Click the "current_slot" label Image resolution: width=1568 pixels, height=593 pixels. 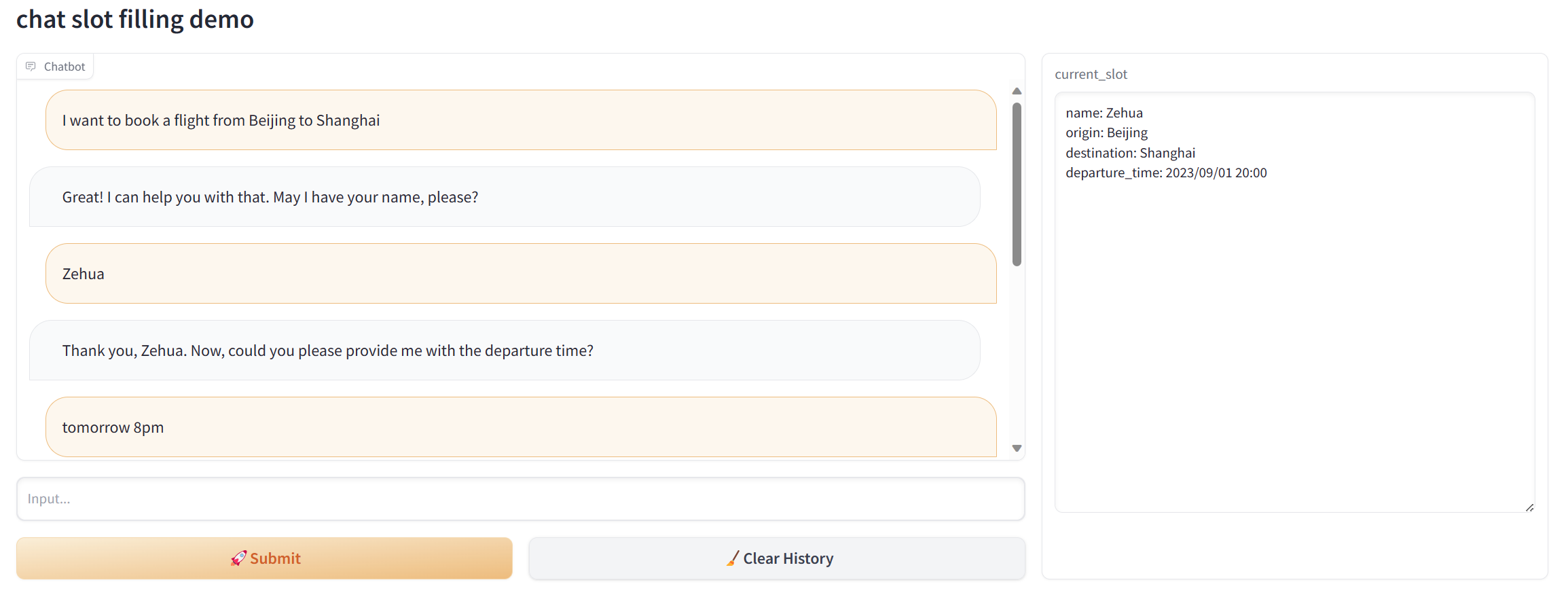click(1091, 74)
